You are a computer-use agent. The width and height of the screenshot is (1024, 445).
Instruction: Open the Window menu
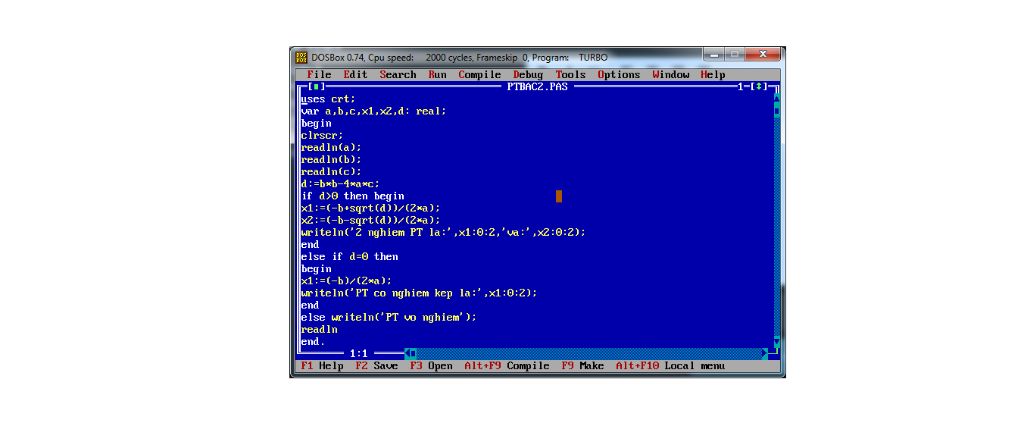[x=671, y=74]
